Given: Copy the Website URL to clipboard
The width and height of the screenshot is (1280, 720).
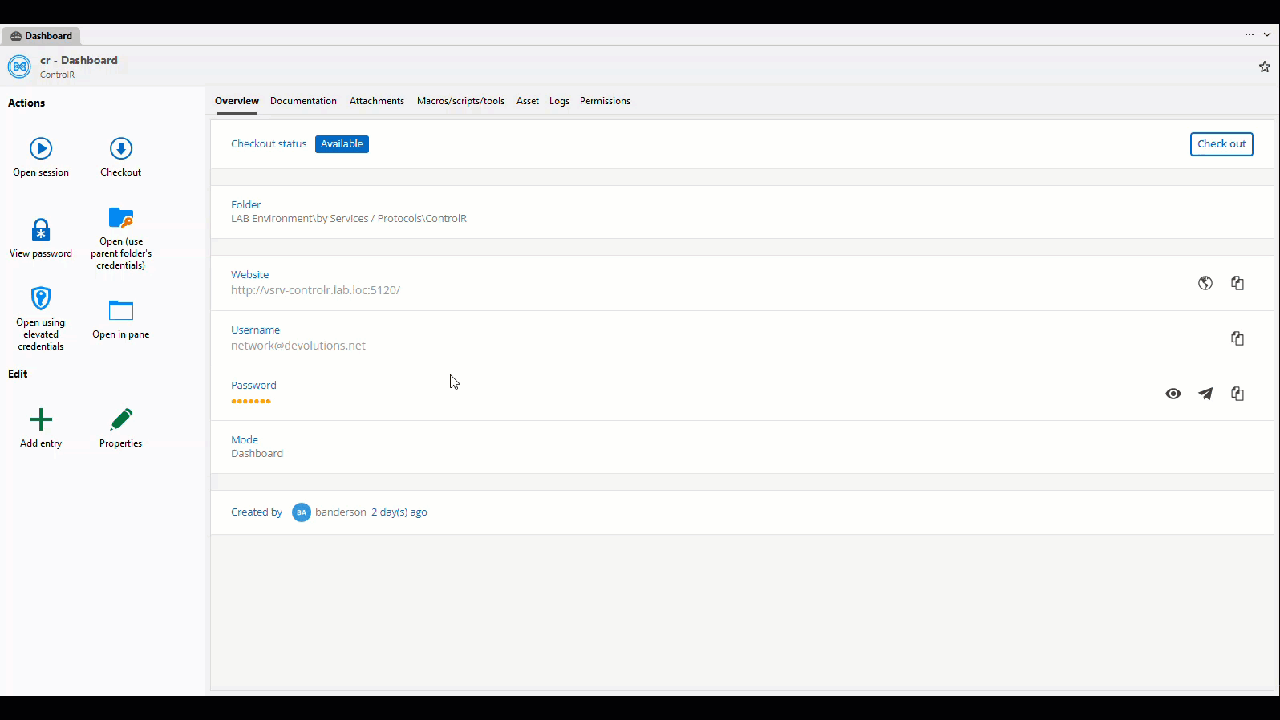Looking at the screenshot, I should (1237, 283).
